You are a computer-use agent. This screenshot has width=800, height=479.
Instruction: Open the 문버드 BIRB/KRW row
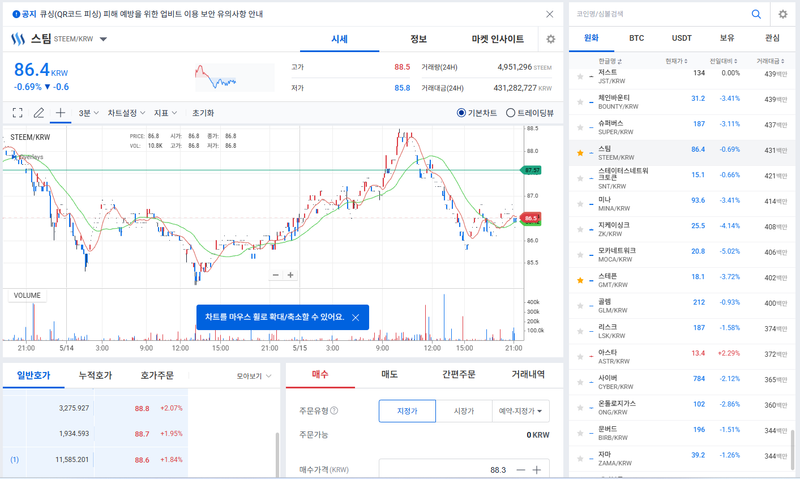point(682,433)
